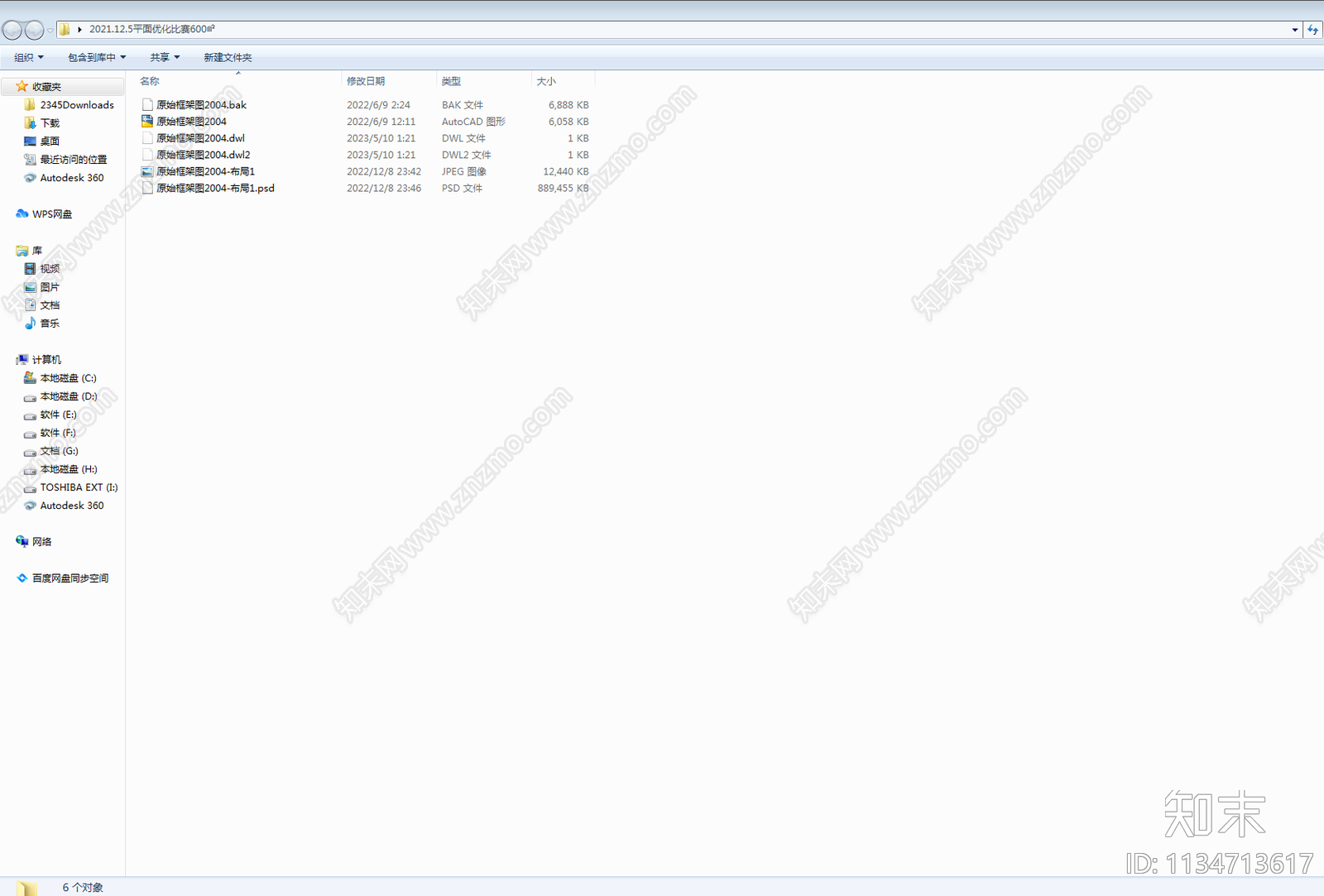Click the 新建文件夹 button
The height and width of the screenshot is (896, 1324).
[228, 57]
